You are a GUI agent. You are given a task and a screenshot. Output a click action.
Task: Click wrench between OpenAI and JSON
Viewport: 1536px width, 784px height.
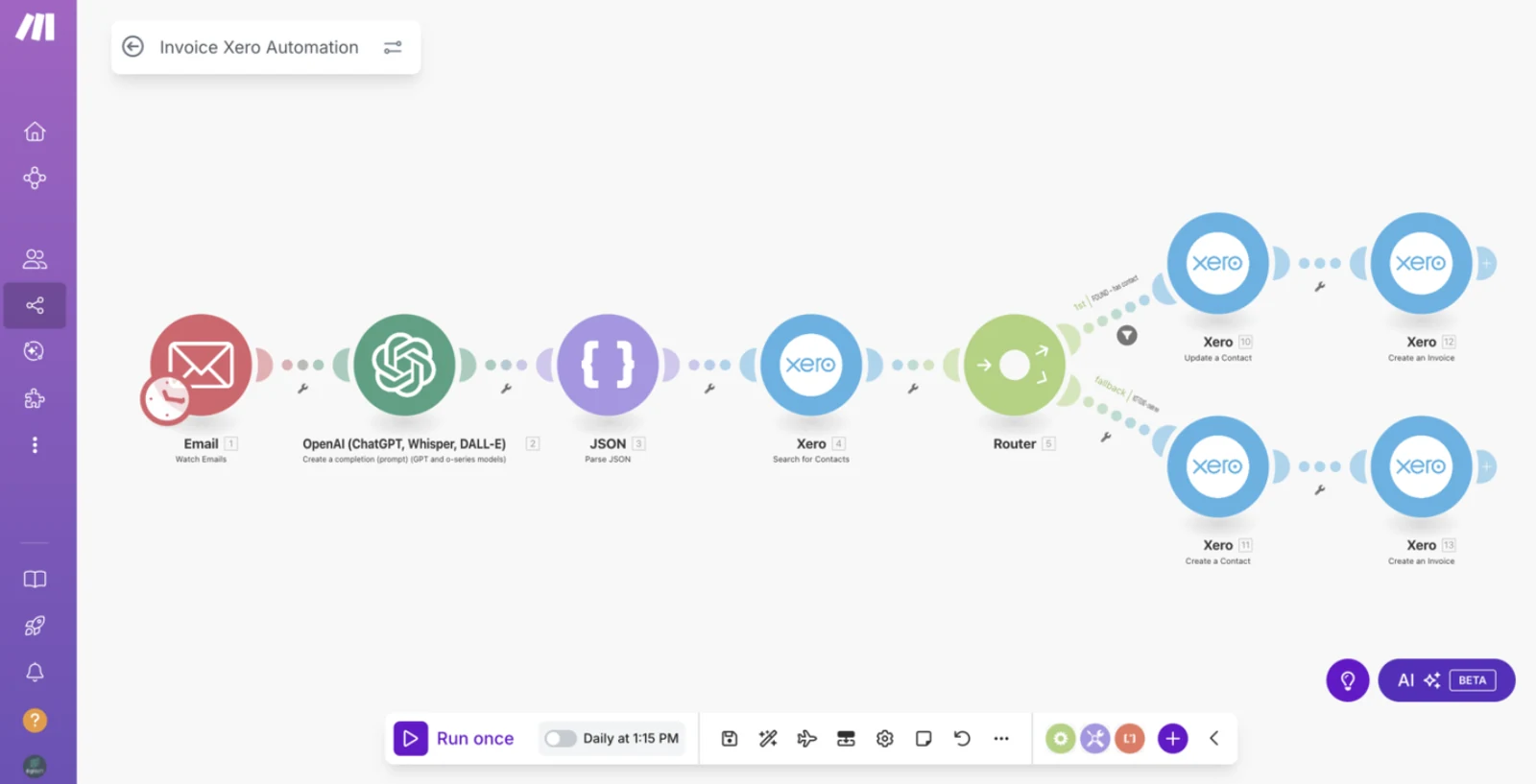(x=506, y=389)
